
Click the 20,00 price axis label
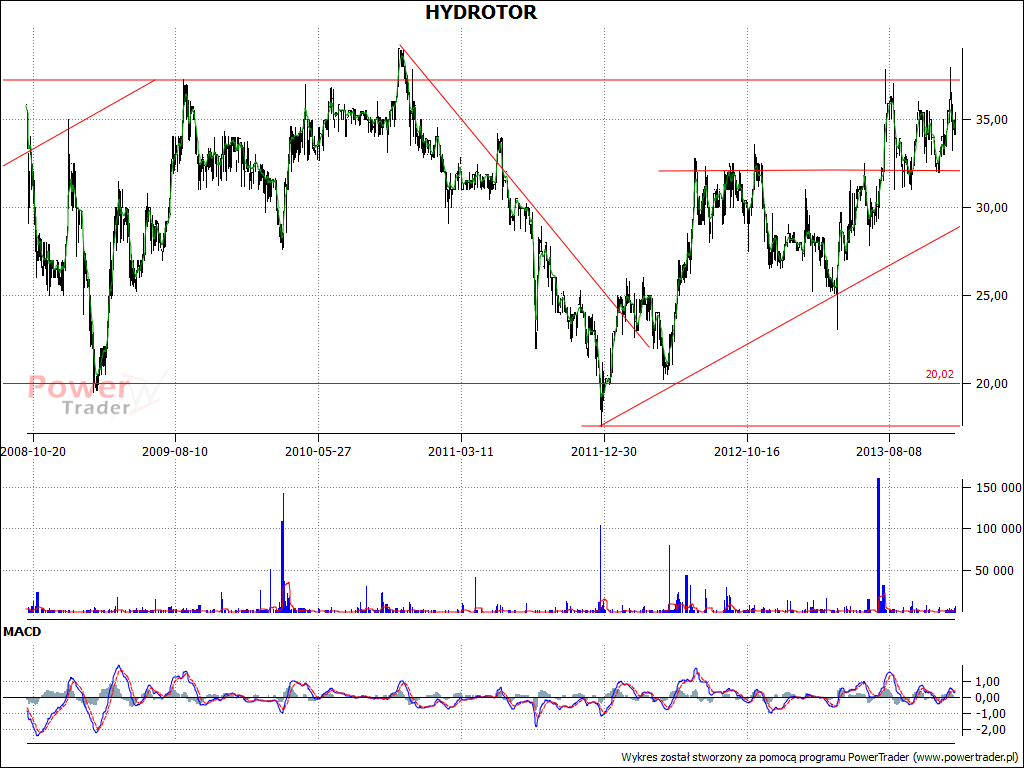pos(991,383)
